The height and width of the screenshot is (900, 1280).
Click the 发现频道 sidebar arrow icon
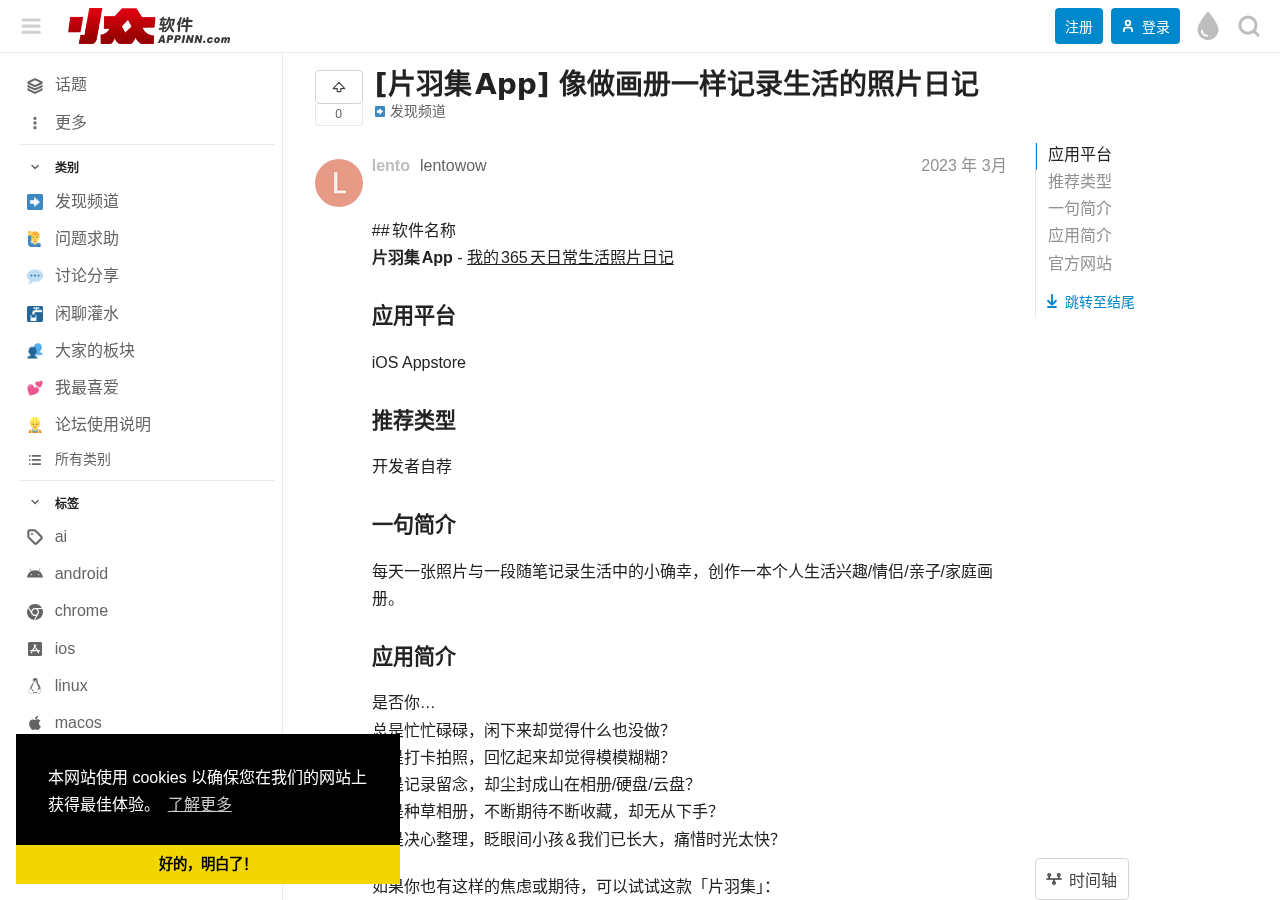35,202
